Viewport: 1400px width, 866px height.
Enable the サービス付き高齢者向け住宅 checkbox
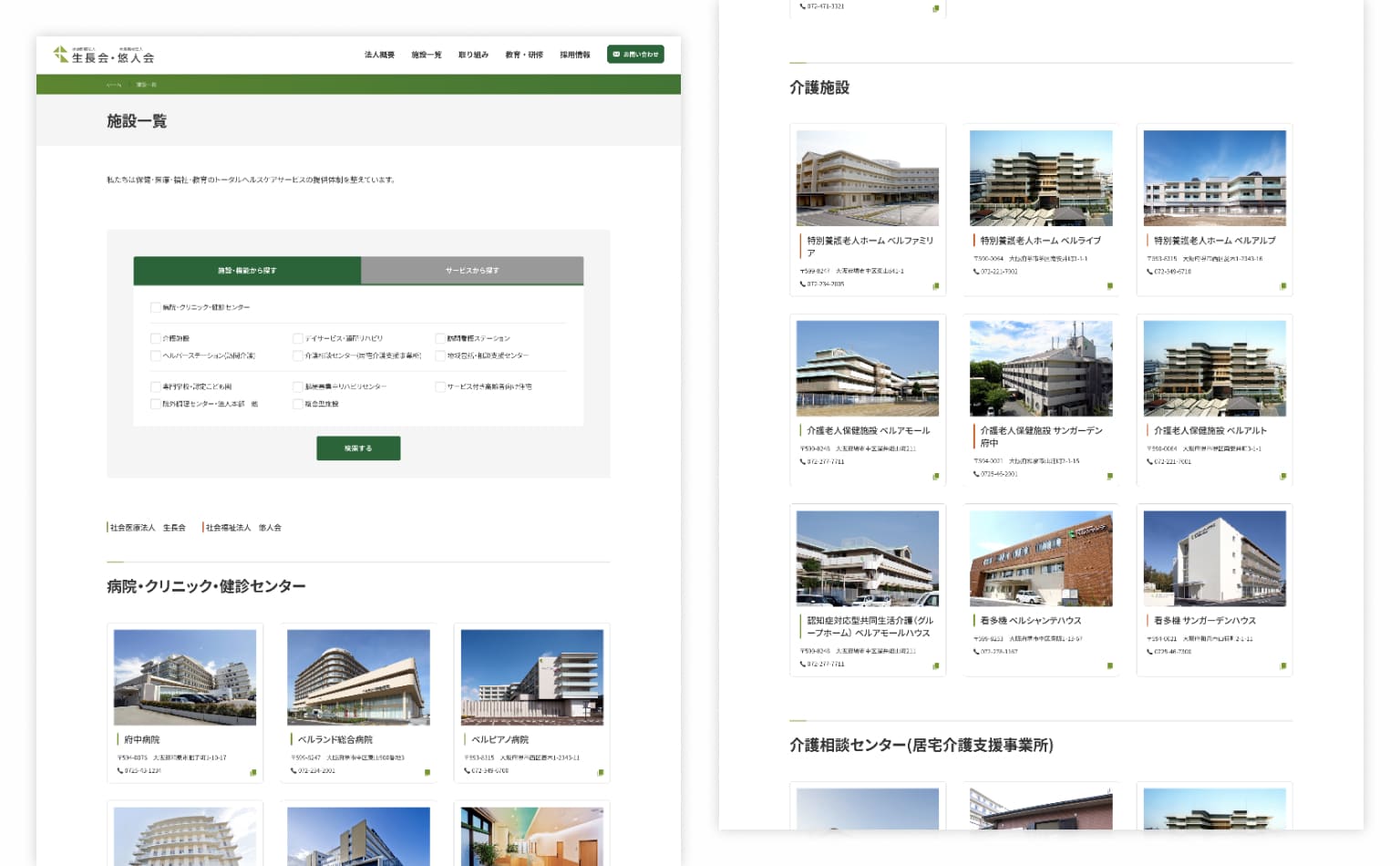coord(440,387)
